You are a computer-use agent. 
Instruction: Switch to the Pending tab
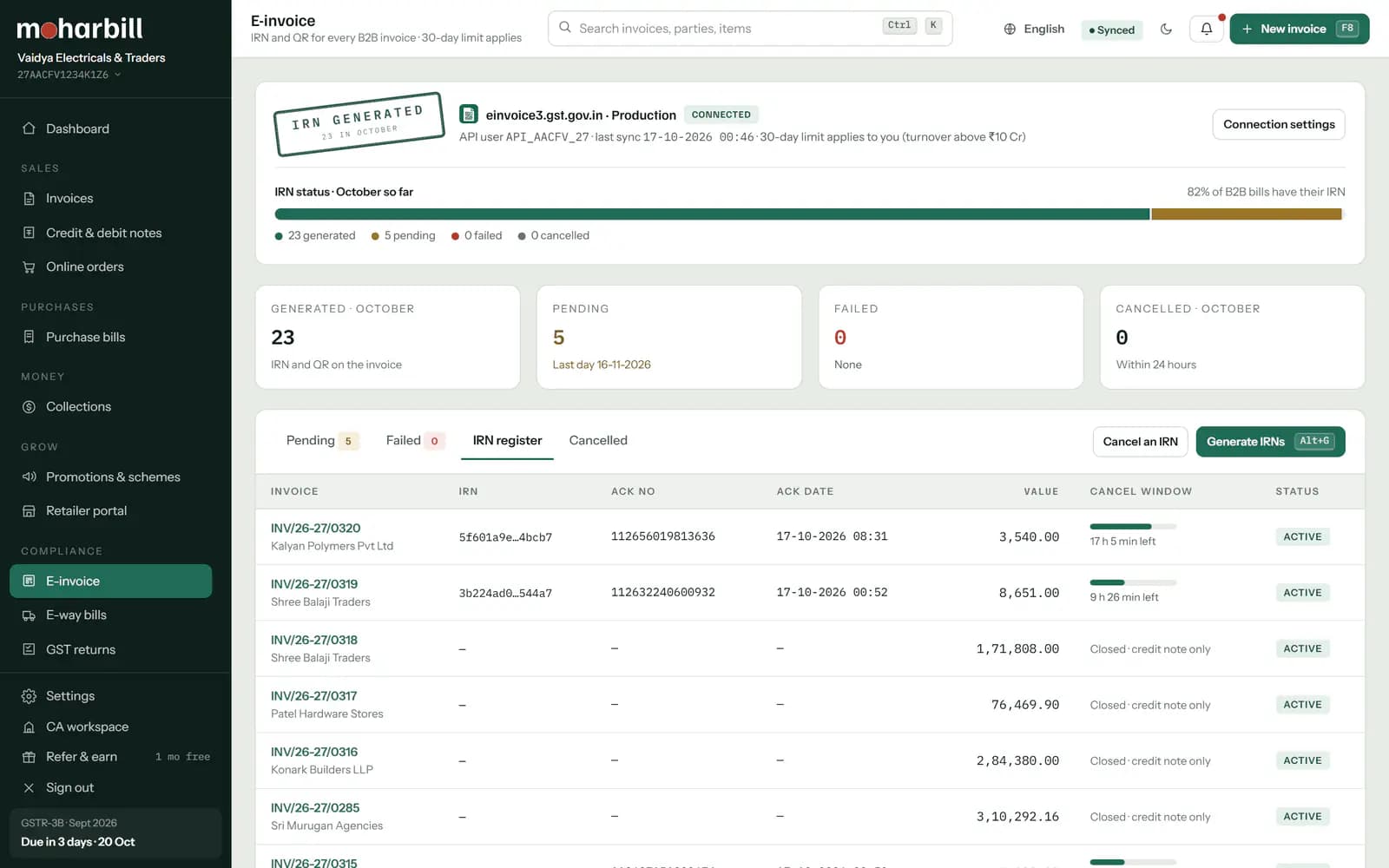(x=322, y=441)
